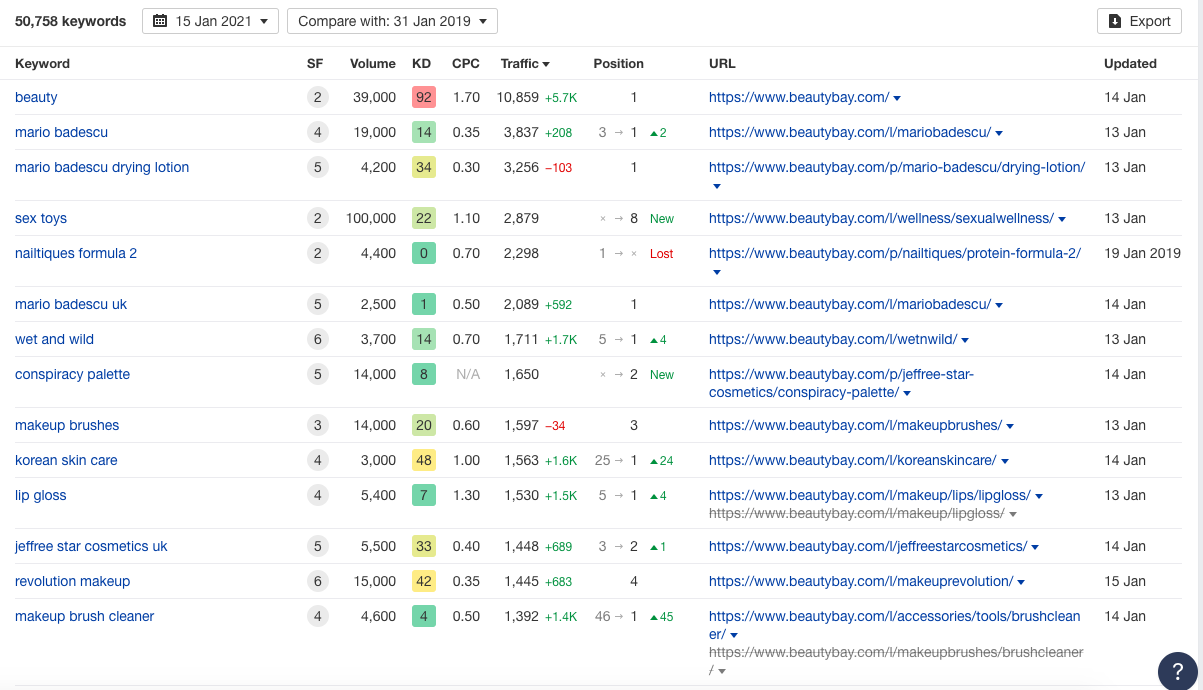The width and height of the screenshot is (1203, 690).
Task: Click the 'Lost' status for nailtiques formula 2
Action: pos(661,254)
